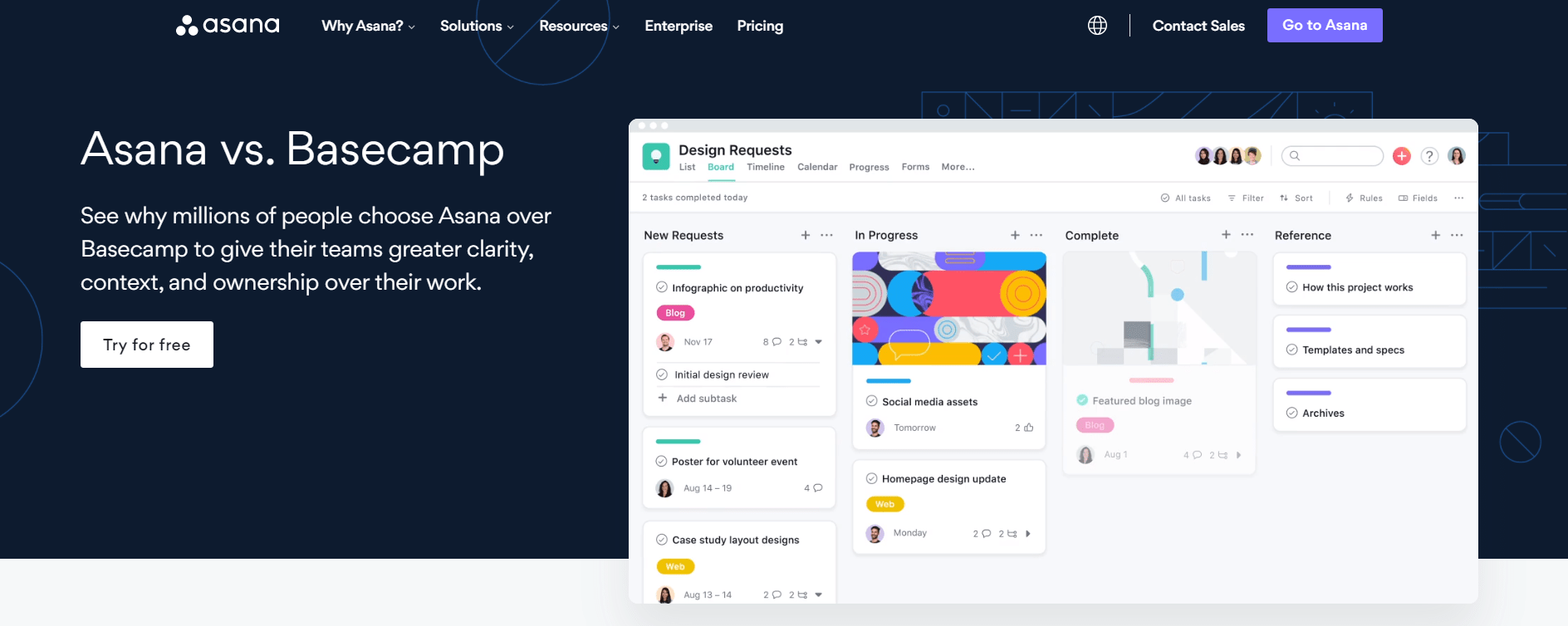Click comment count on Infographic card
Viewport: 1568px width, 626px height.
[x=772, y=341]
